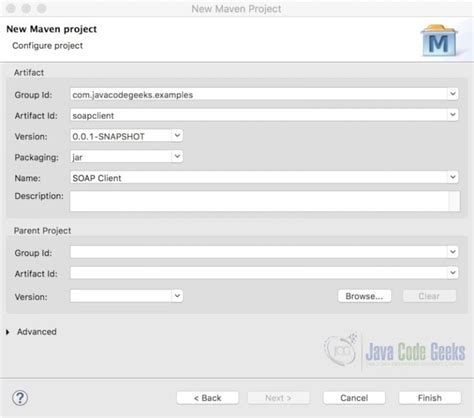
Task: Click the Maven M wizard icon
Action: 439,41
